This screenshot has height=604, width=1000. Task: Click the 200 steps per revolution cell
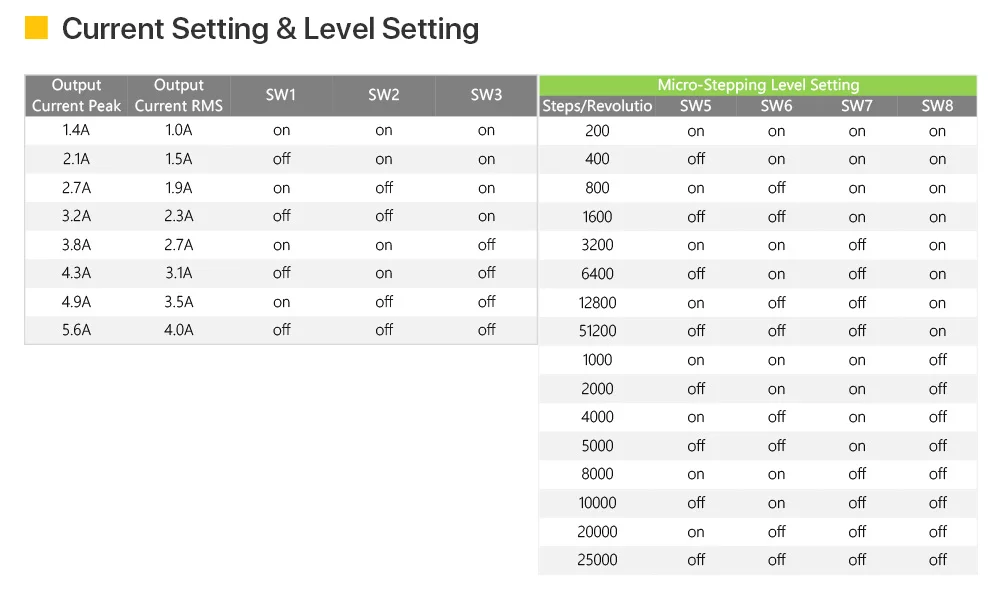point(597,131)
